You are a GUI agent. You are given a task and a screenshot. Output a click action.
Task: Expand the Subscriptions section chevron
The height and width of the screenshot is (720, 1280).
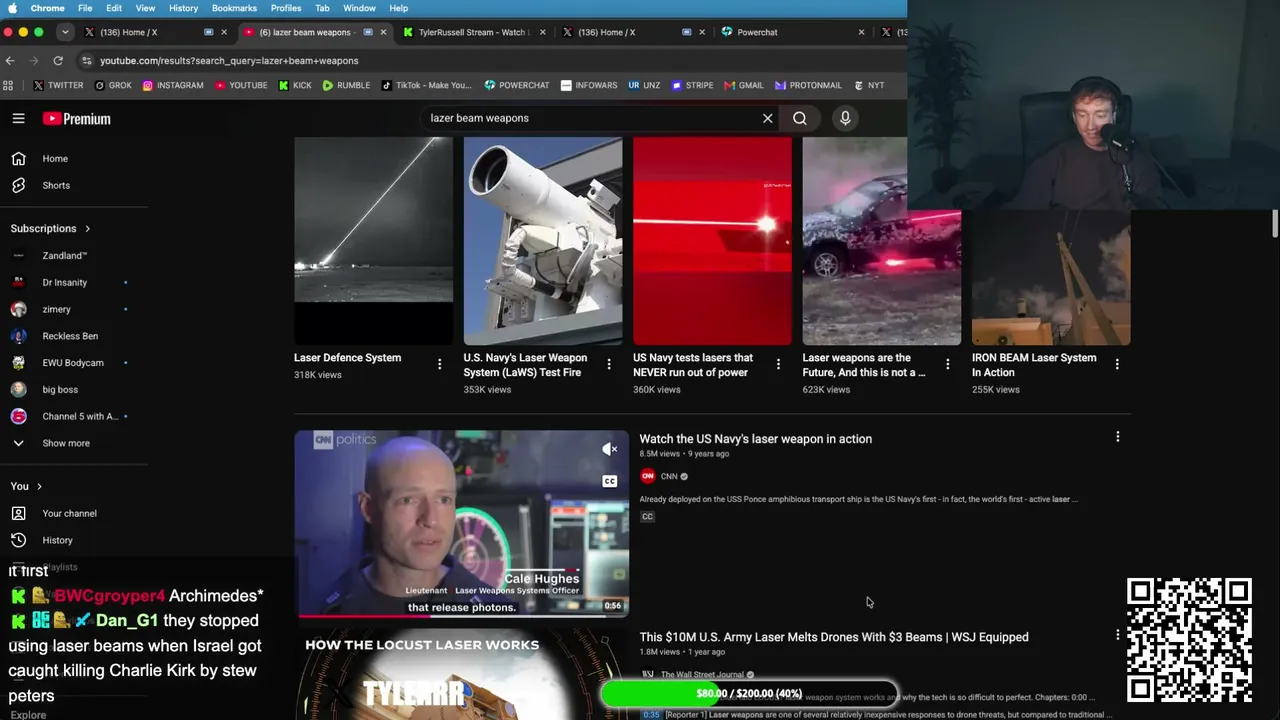pos(87,229)
